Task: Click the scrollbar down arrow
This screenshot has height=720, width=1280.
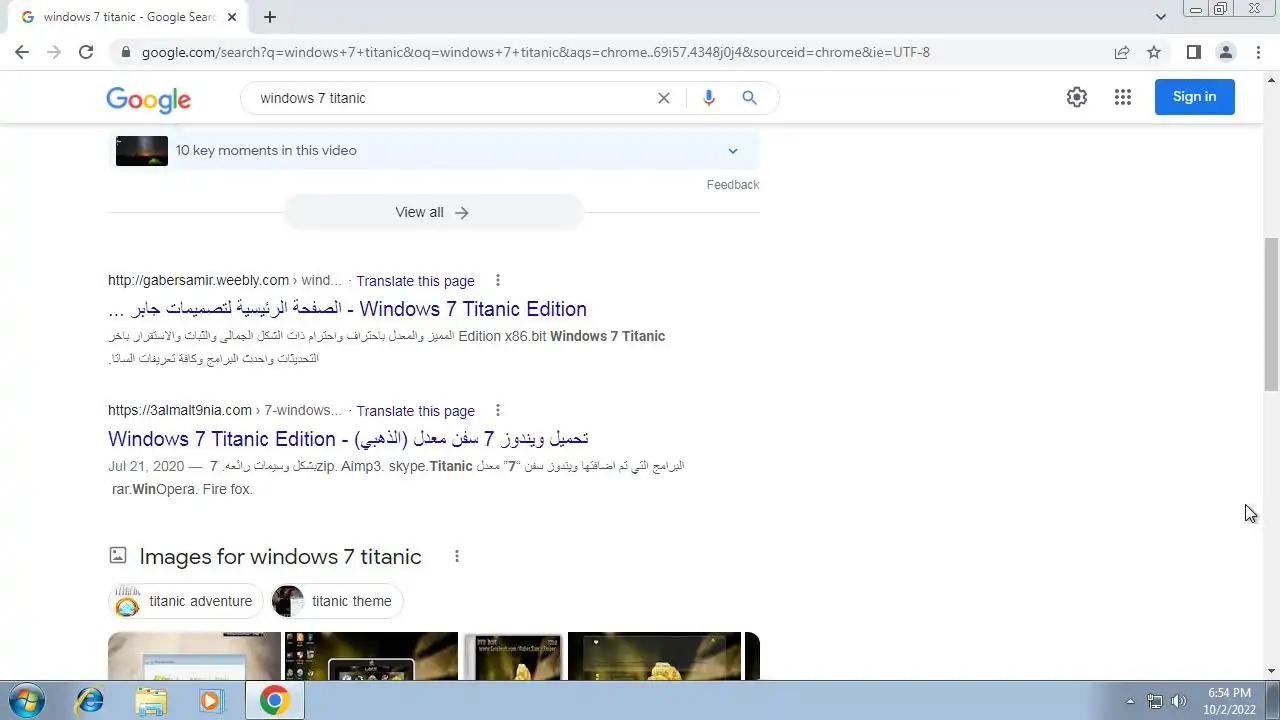Action: coord(1272,671)
